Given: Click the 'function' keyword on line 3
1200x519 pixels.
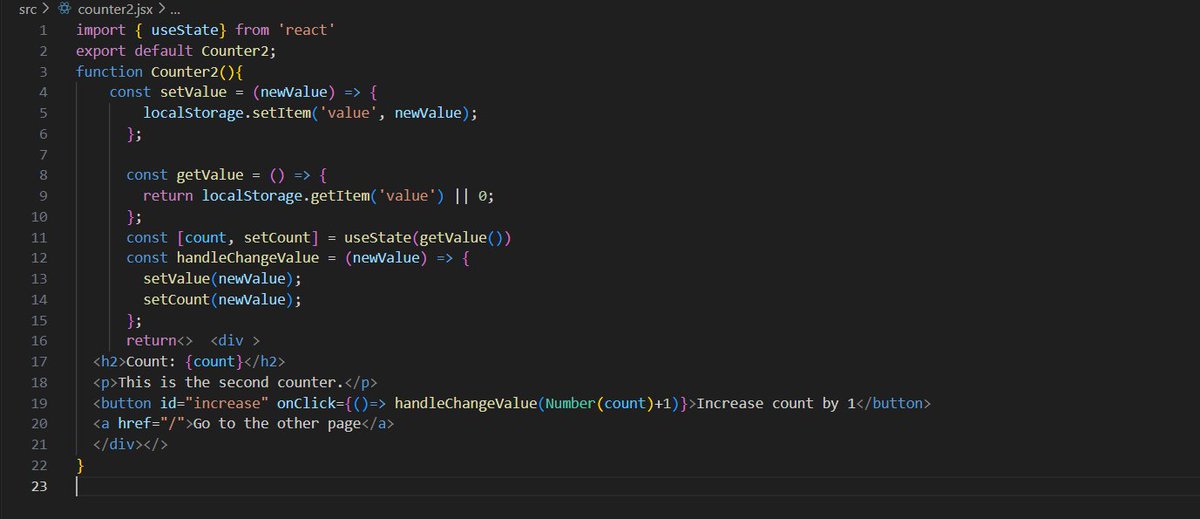Looking at the screenshot, I should 109,71.
